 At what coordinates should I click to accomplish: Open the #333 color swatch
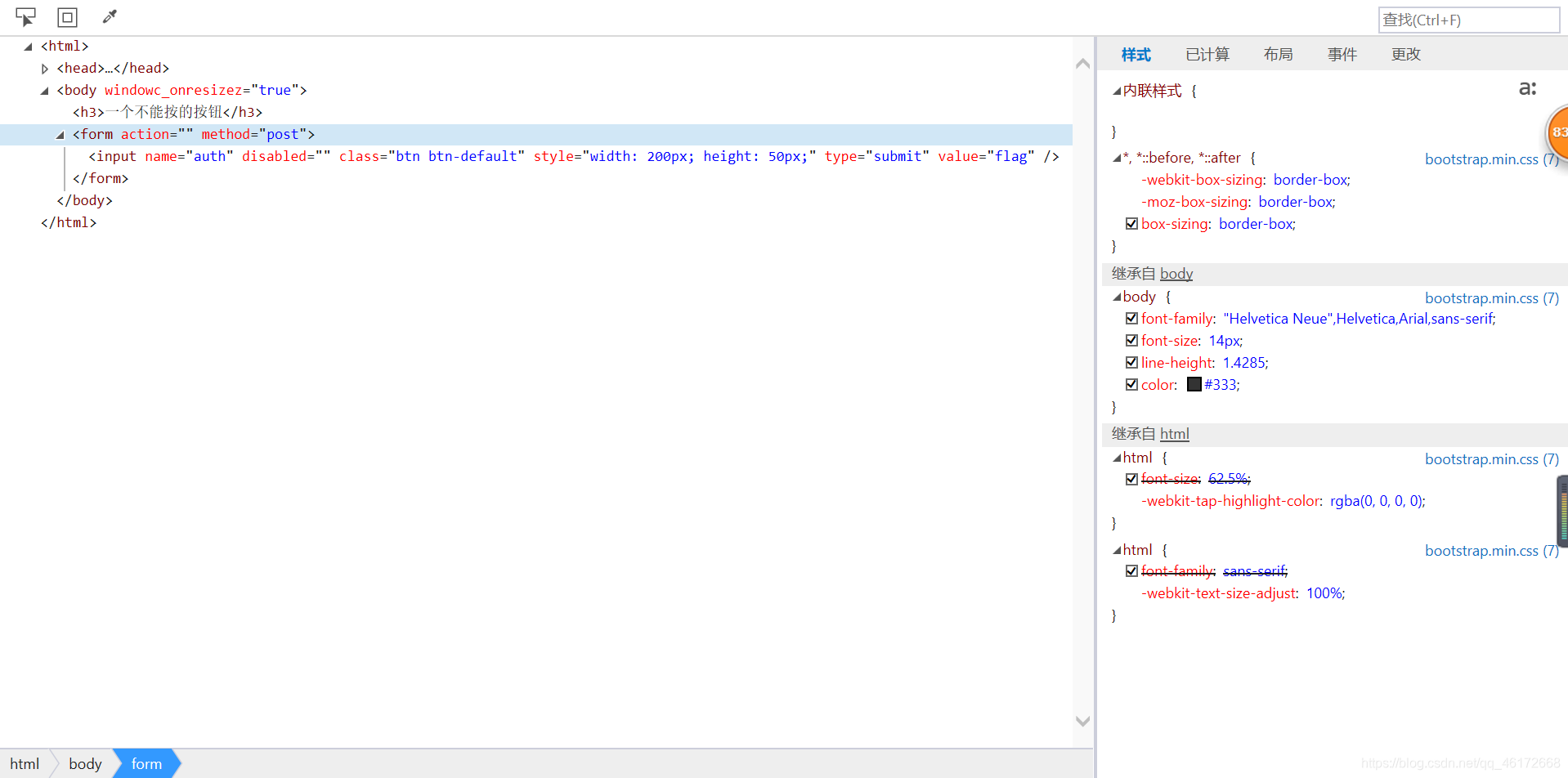pyautogui.click(x=1194, y=385)
